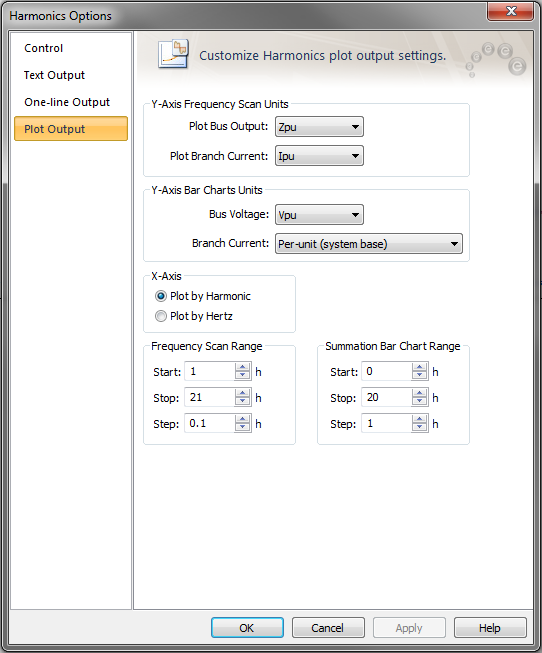Expand Branch Current Per-unit dropdown
The image size is (542, 653).
pyautogui.click(x=369, y=244)
